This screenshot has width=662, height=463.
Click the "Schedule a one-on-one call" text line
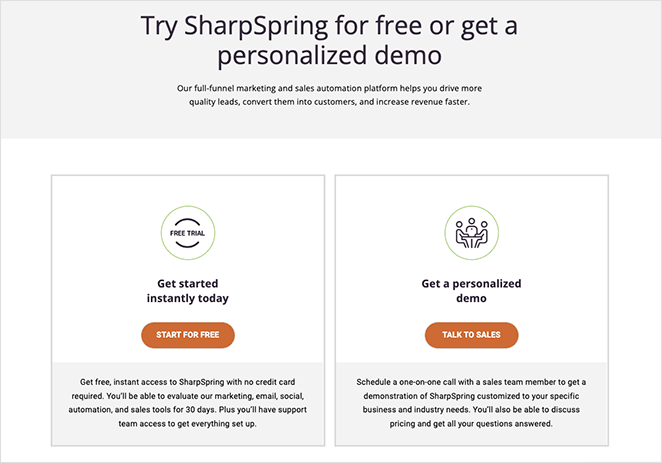(471, 382)
